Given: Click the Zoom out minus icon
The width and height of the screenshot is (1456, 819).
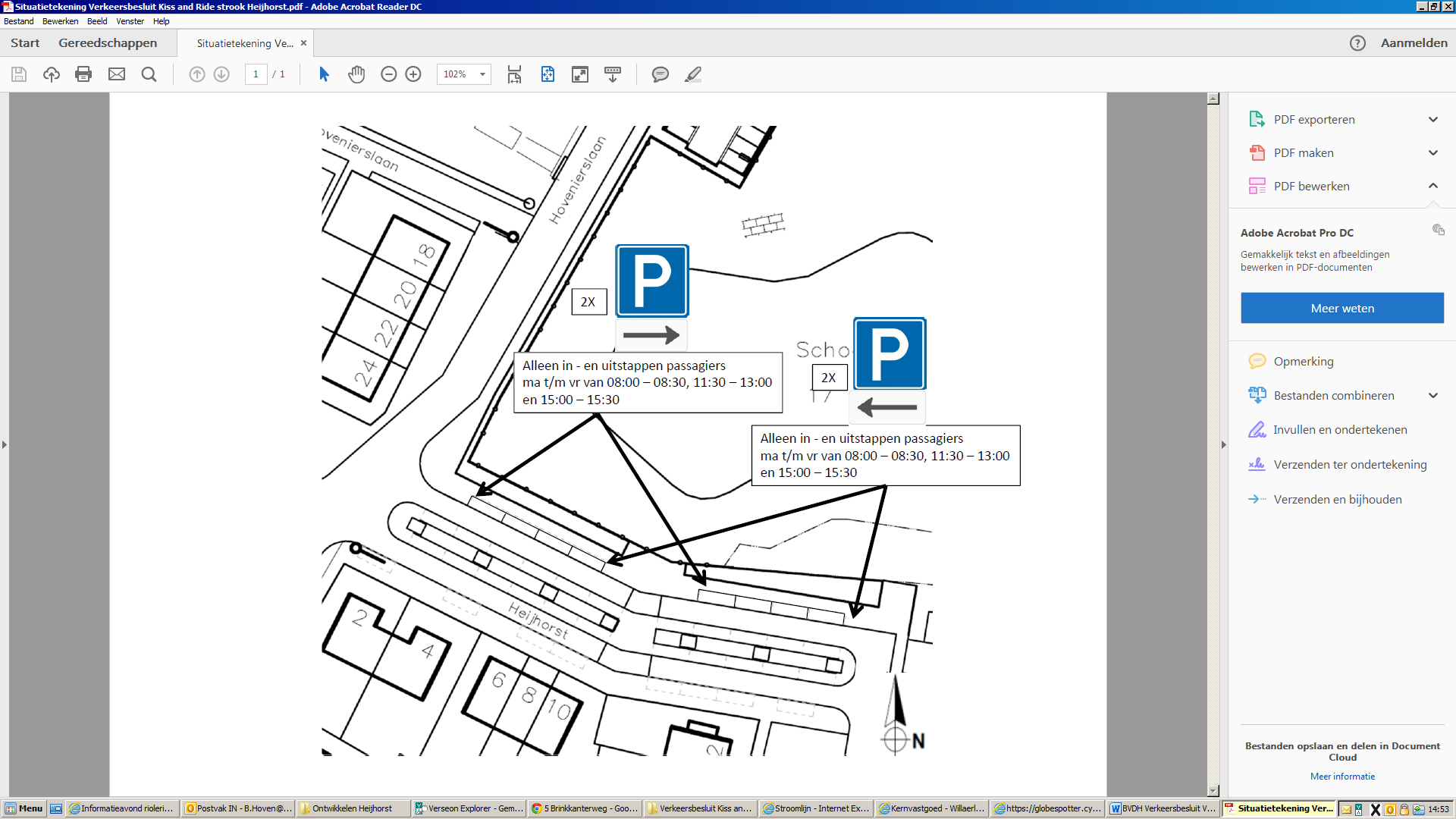Looking at the screenshot, I should point(388,74).
